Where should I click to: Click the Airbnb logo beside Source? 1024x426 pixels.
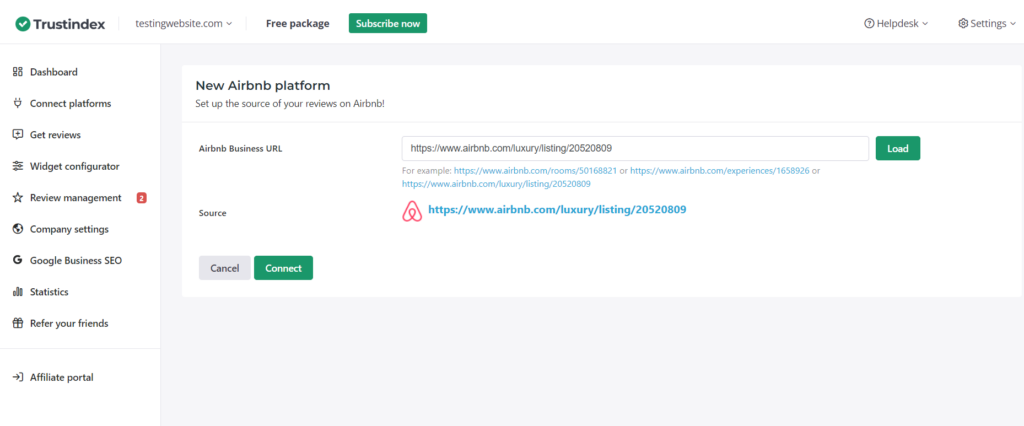[412, 211]
